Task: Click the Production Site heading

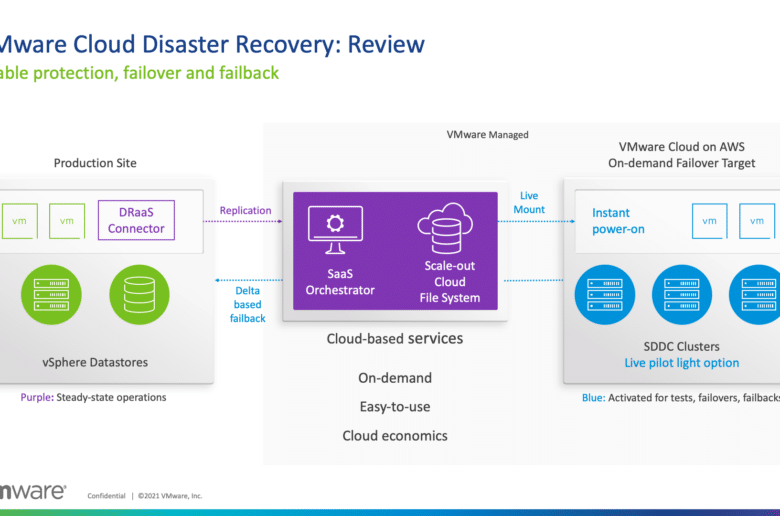Action: (x=95, y=163)
